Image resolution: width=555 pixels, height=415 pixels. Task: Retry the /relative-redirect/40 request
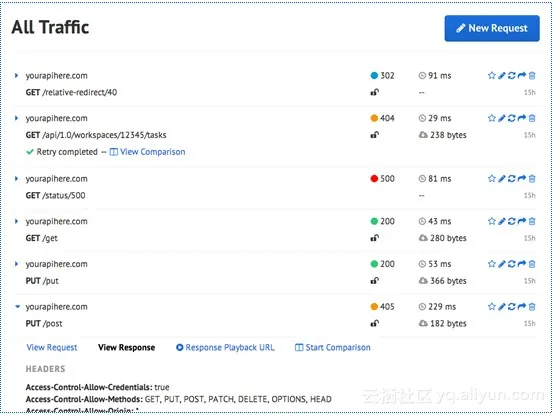click(511, 75)
